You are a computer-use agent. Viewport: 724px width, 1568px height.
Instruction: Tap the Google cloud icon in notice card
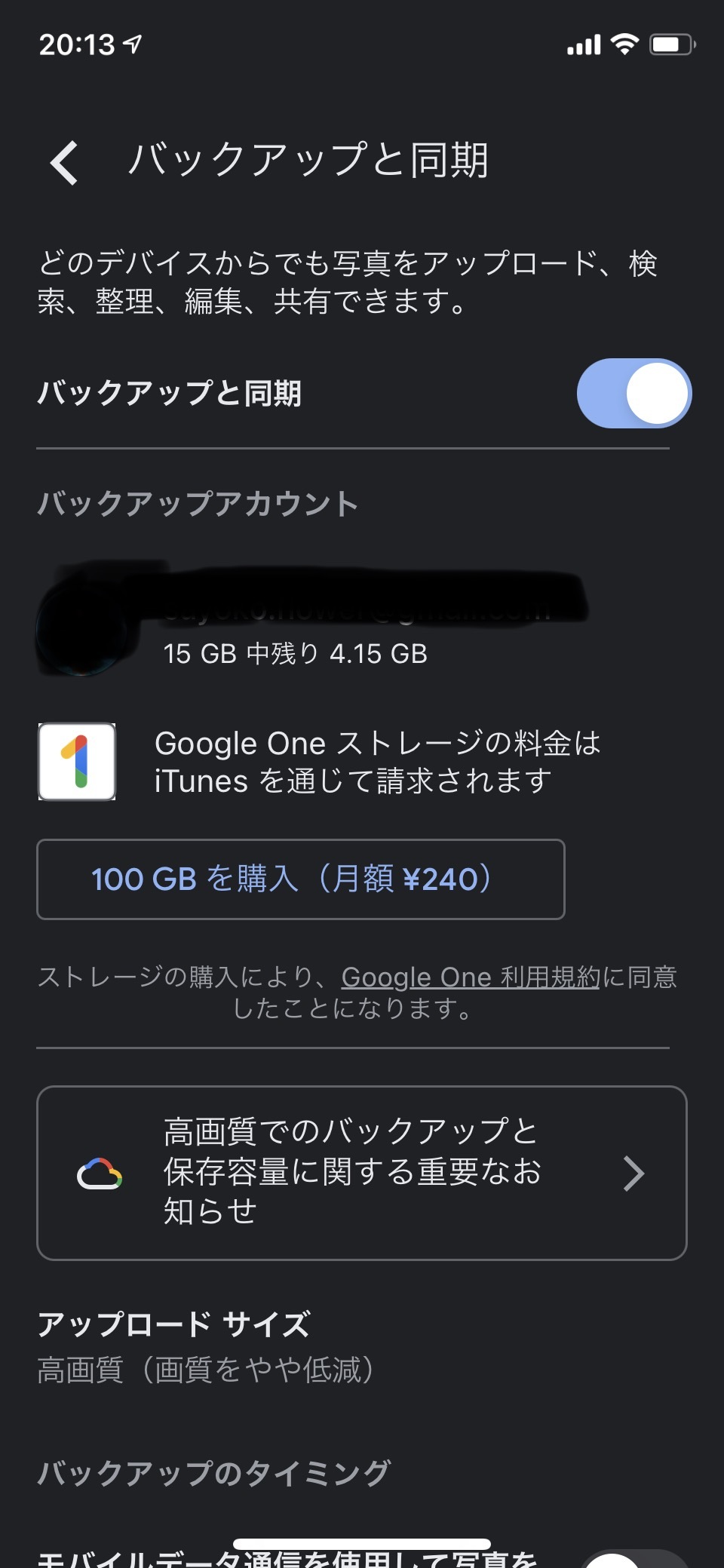coord(100,1174)
